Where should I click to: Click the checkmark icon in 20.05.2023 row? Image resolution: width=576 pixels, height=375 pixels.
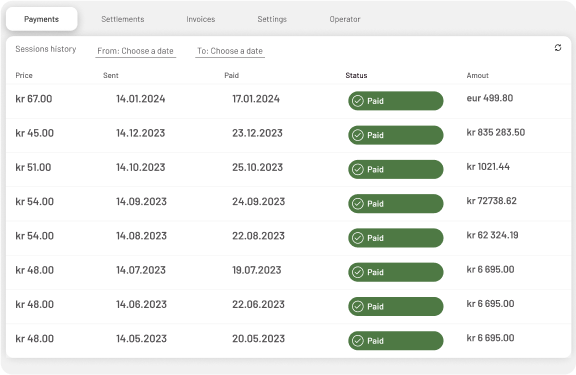pos(357,341)
